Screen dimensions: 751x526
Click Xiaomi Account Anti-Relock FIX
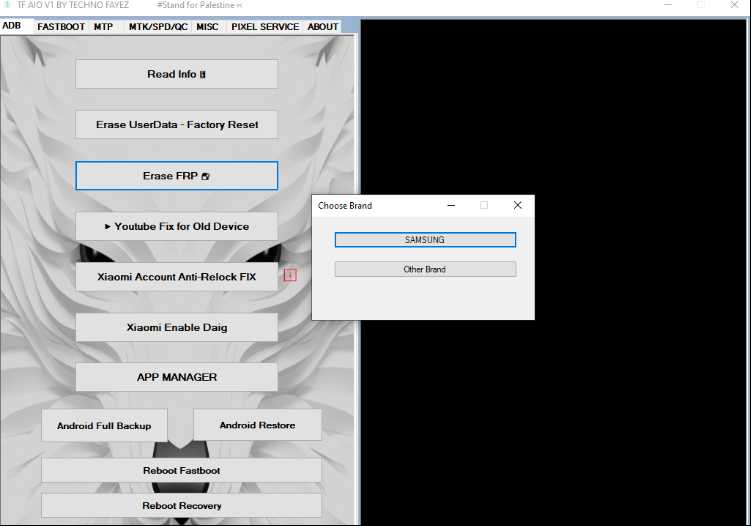point(176,277)
